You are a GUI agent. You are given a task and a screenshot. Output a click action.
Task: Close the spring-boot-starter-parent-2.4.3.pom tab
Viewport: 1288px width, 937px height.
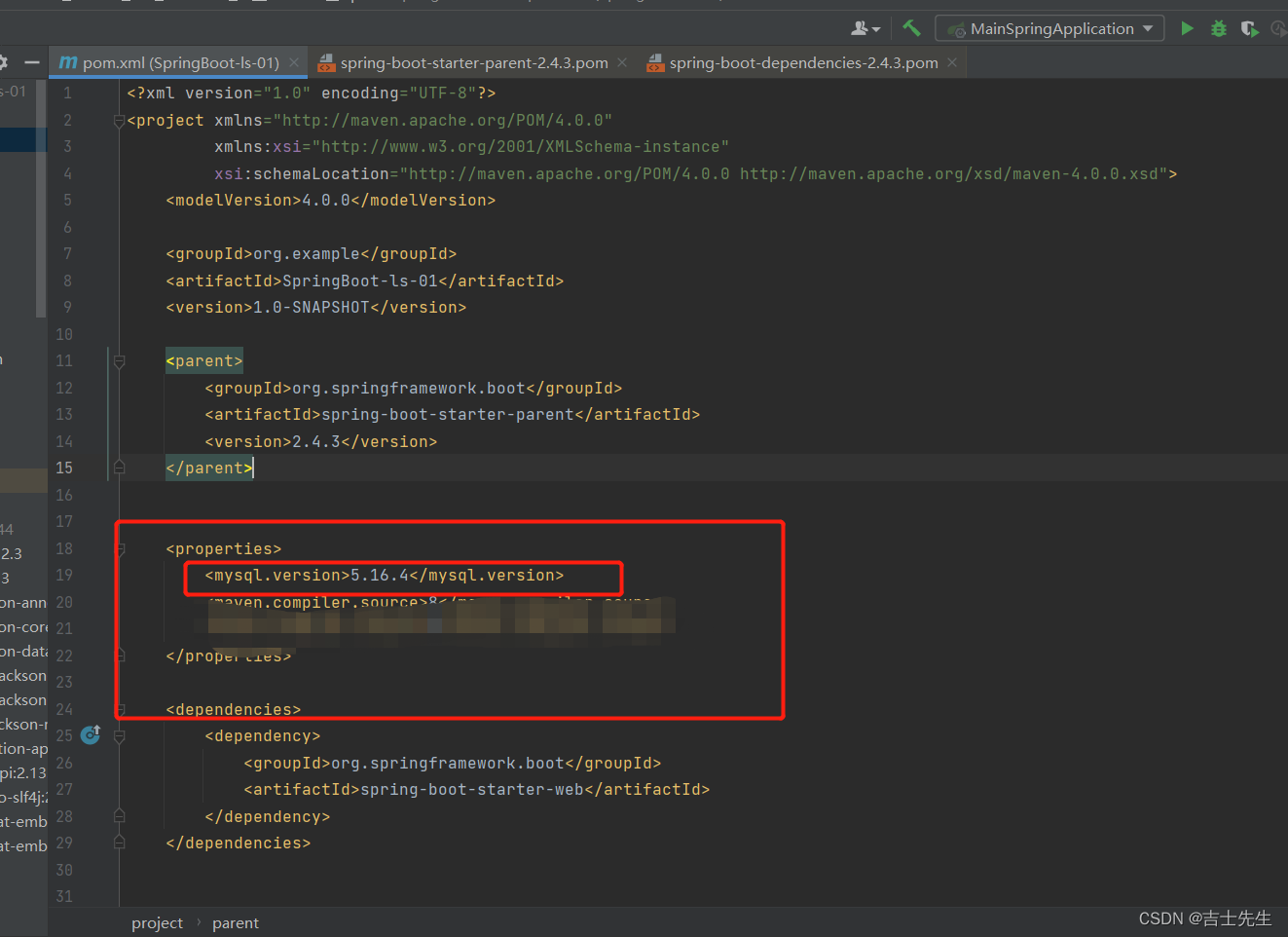coord(622,62)
